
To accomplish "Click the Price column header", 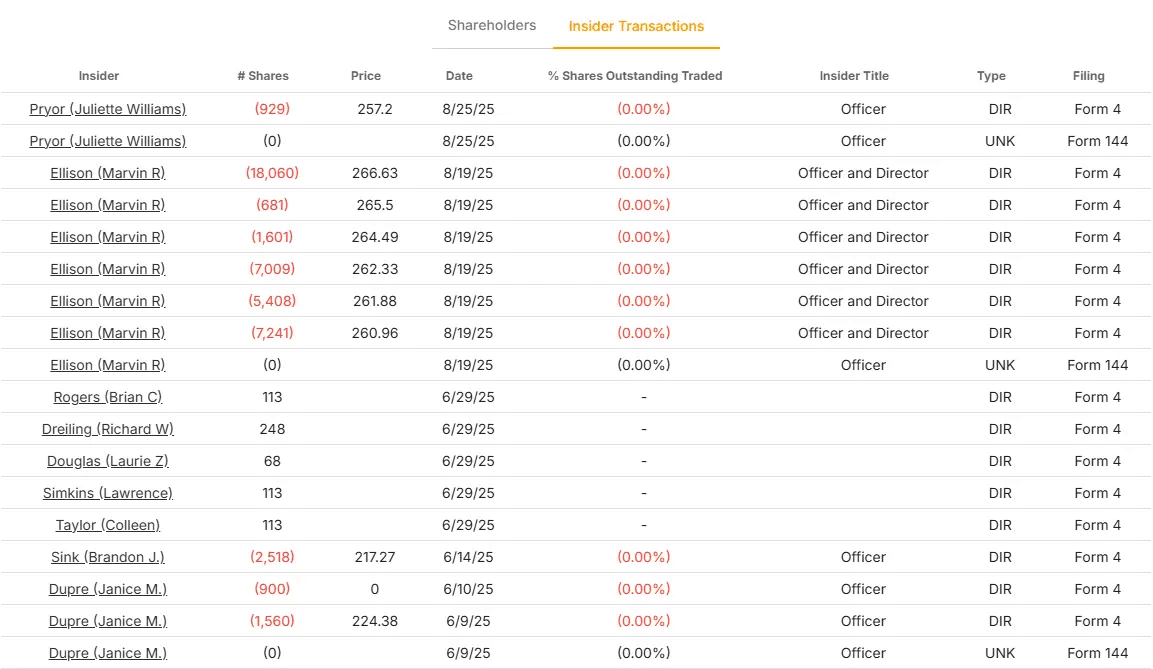I will pos(366,76).
